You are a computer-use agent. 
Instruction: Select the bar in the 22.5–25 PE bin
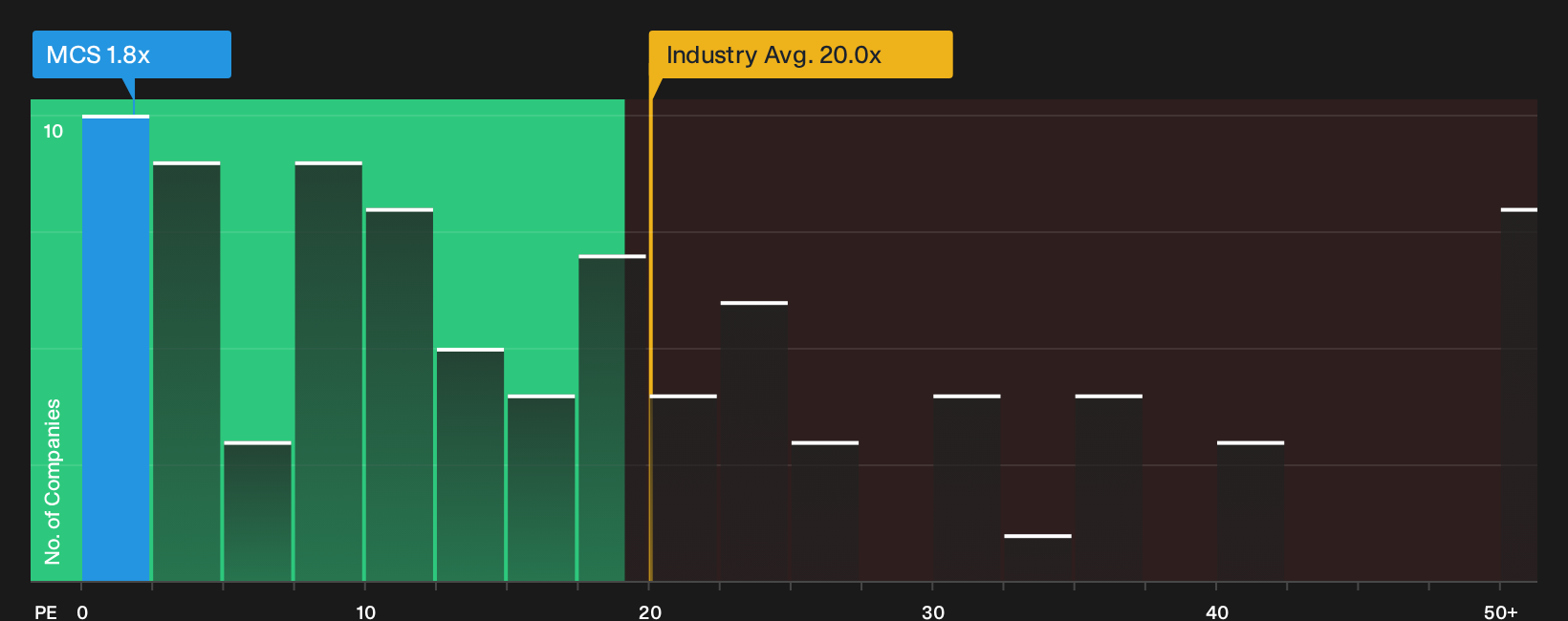coord(754,441)
